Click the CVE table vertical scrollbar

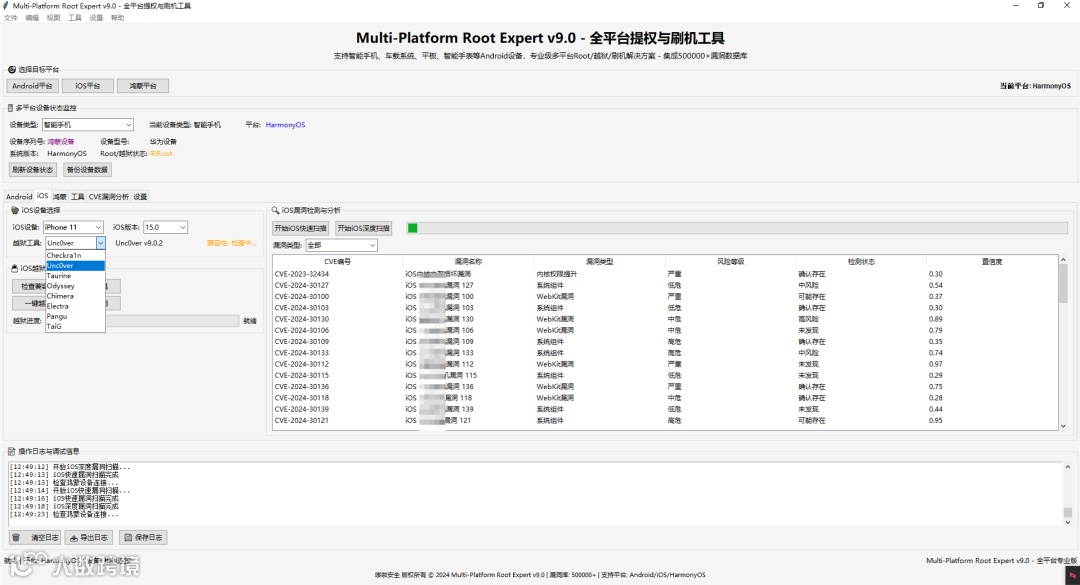click(x=1063, y=343)
